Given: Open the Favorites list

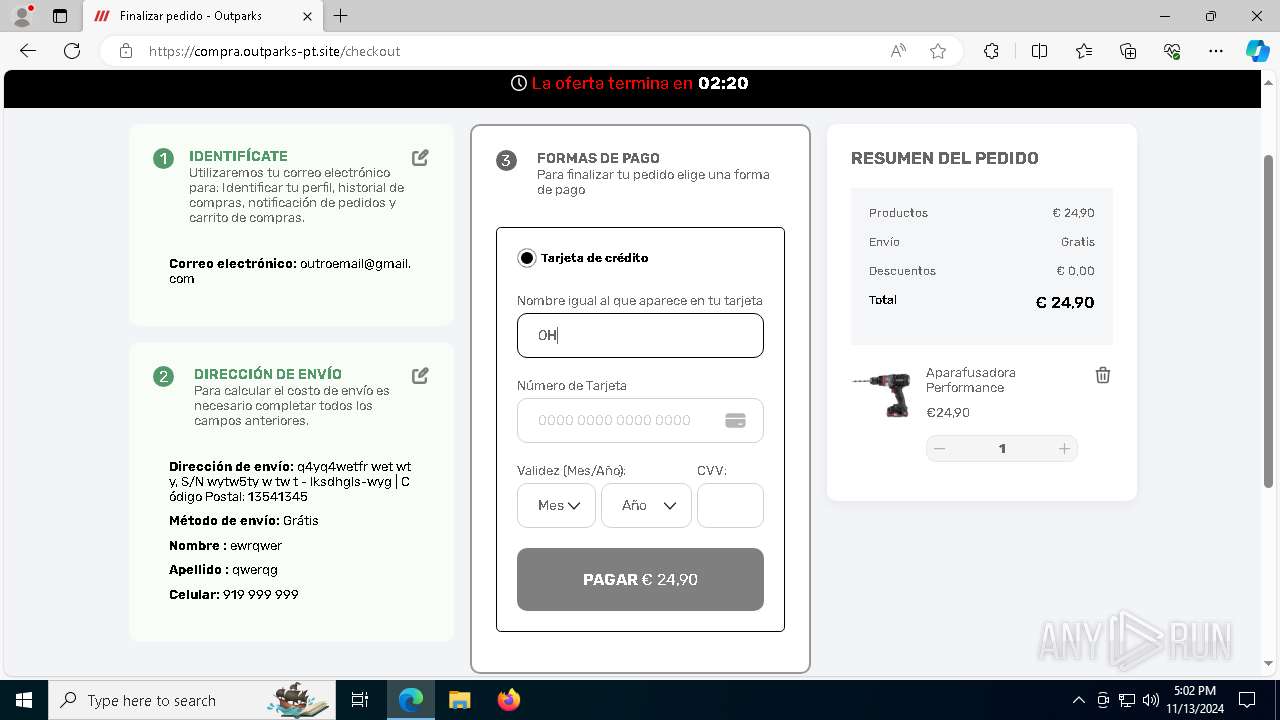Looking at the screenshot, I should tap(1084, 51).
